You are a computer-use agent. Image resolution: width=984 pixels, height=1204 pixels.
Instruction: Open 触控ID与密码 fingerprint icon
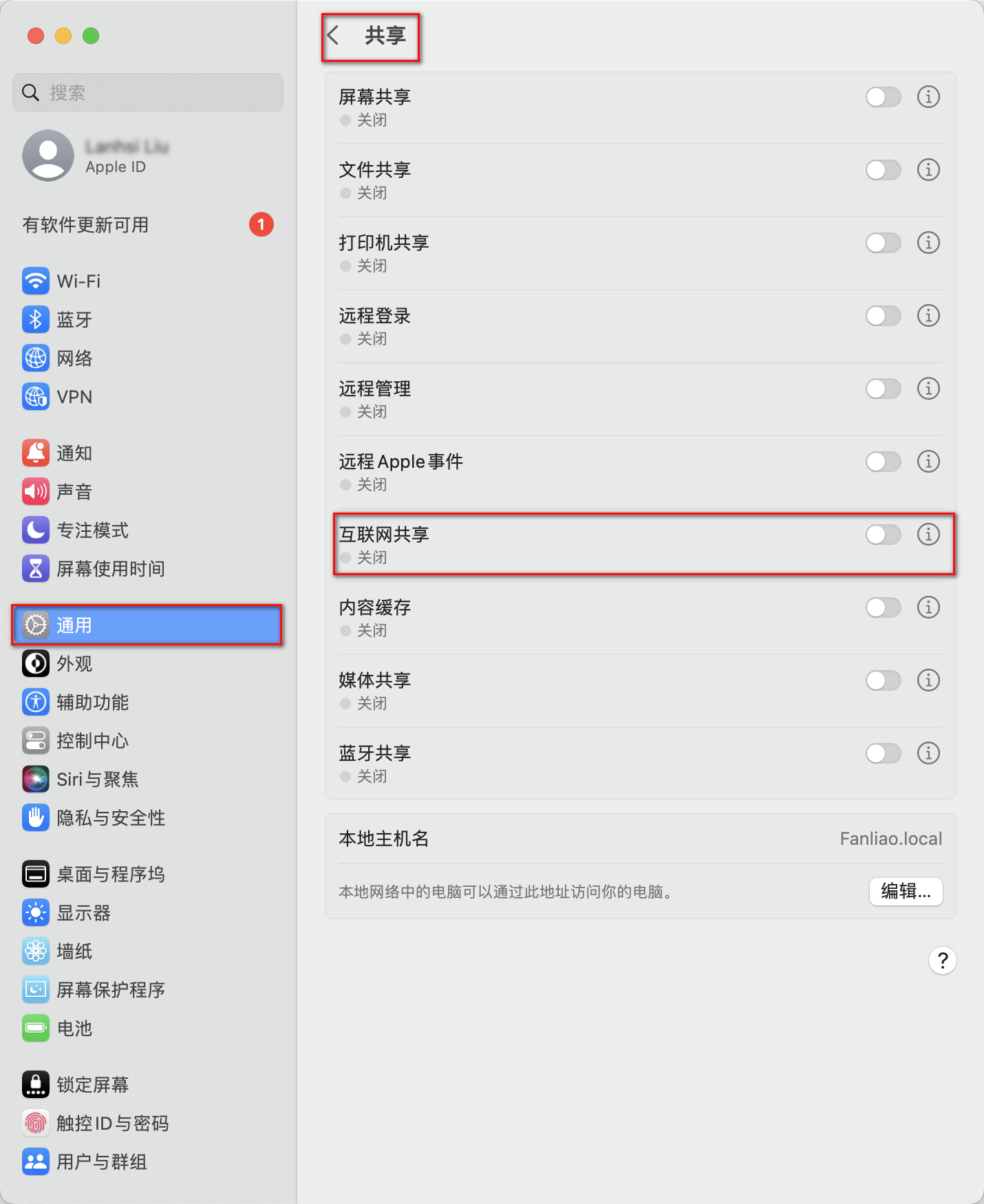[36, 1123]
